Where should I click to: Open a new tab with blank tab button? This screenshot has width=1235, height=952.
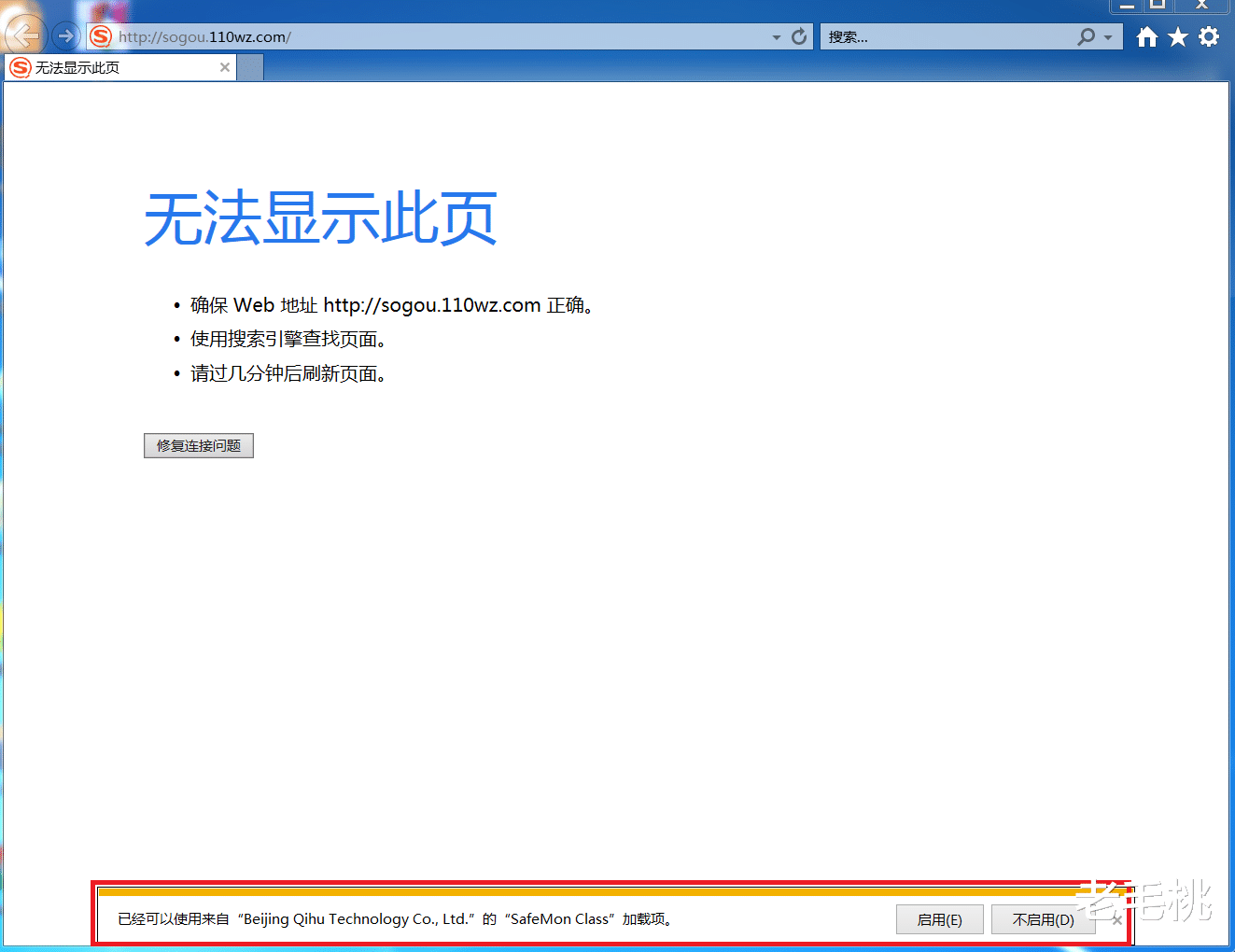(250, 67)
